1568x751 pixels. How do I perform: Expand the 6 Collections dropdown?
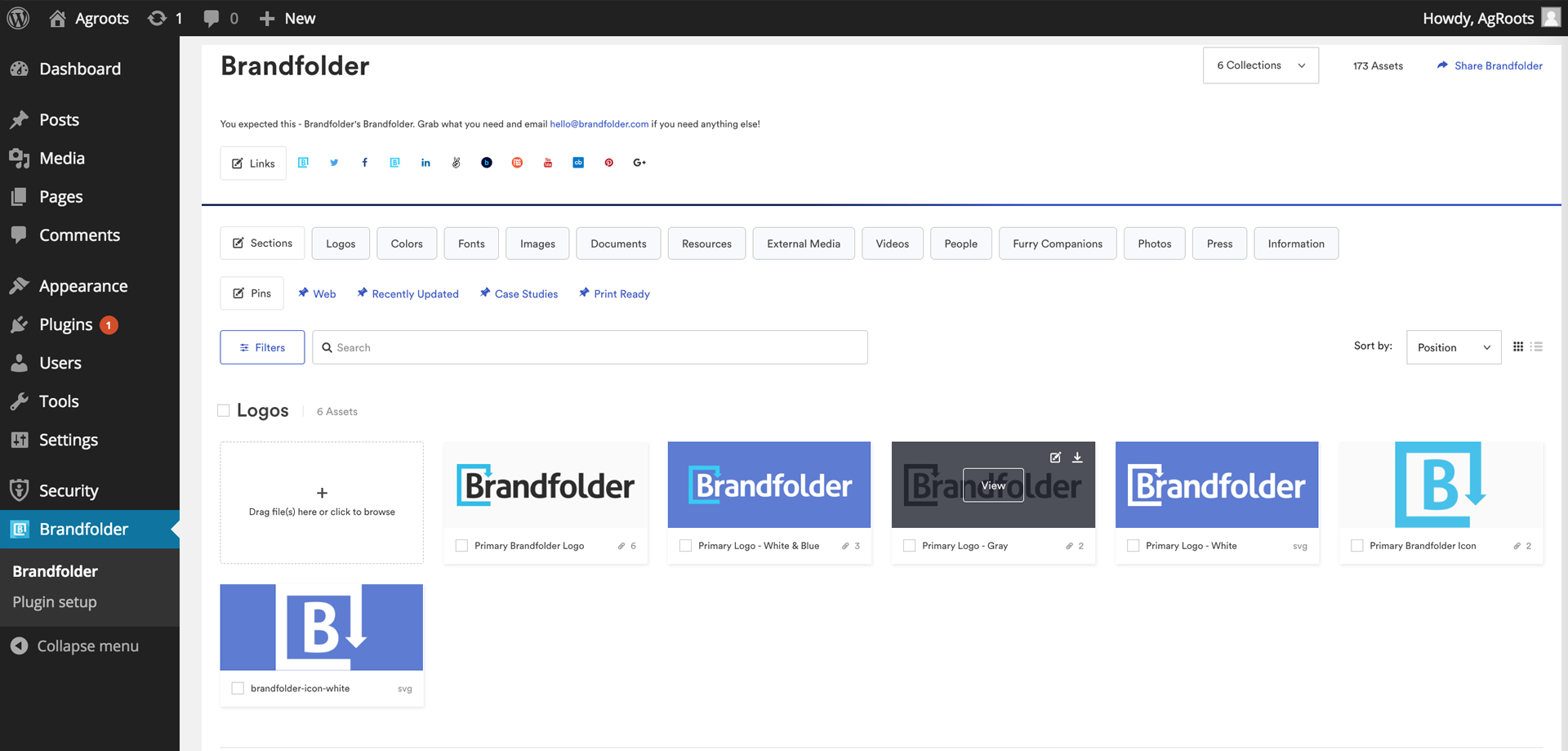point(1260,65)
